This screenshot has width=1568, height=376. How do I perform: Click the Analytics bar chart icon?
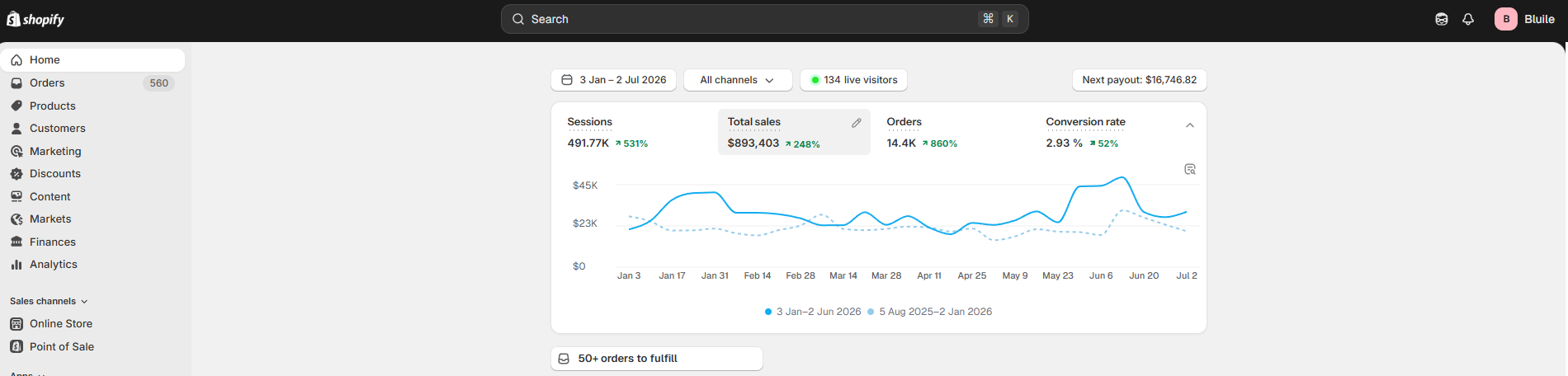click(17, 265)
